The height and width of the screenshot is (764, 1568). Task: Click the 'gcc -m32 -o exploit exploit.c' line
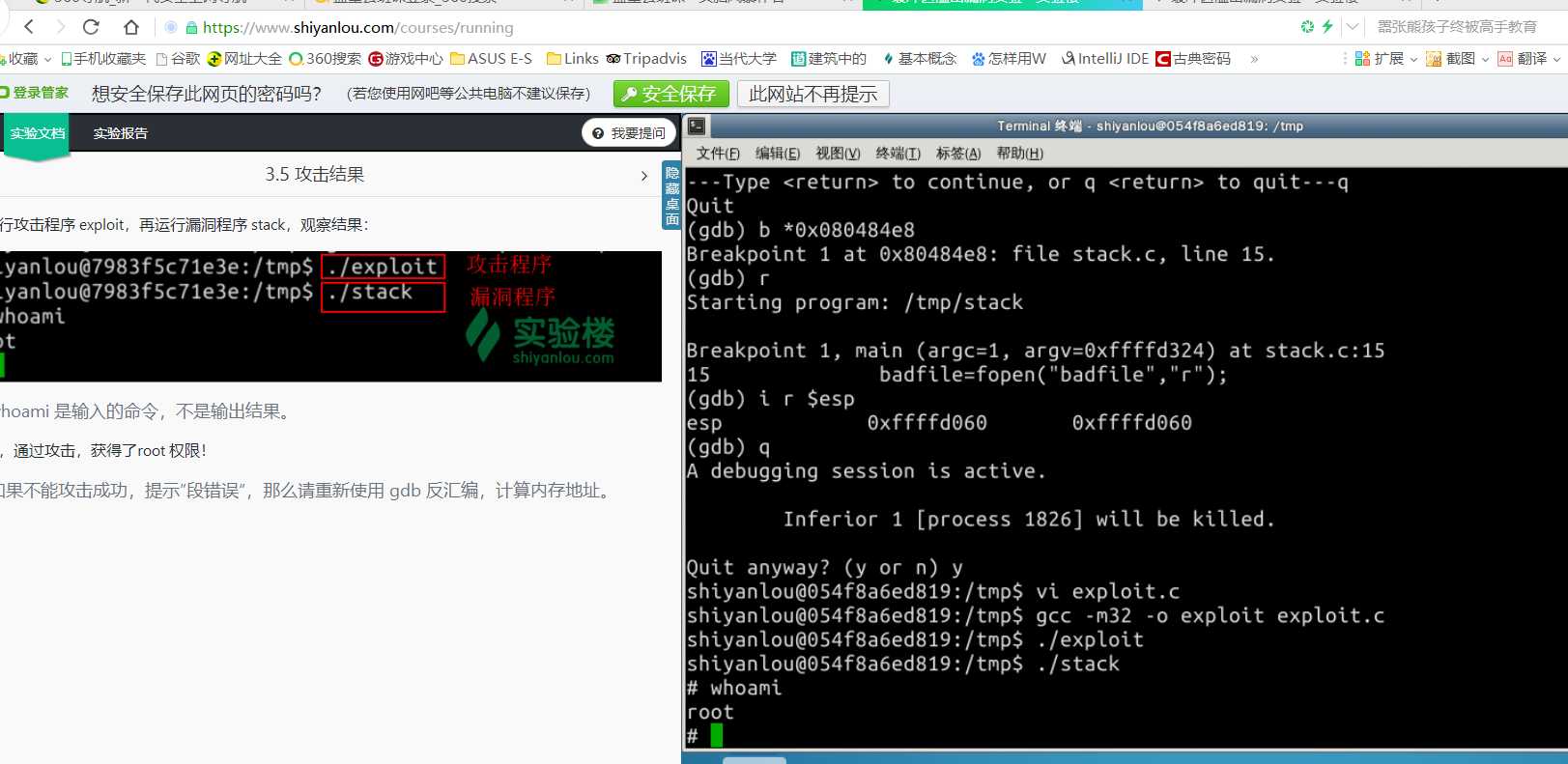[1035, 615]
